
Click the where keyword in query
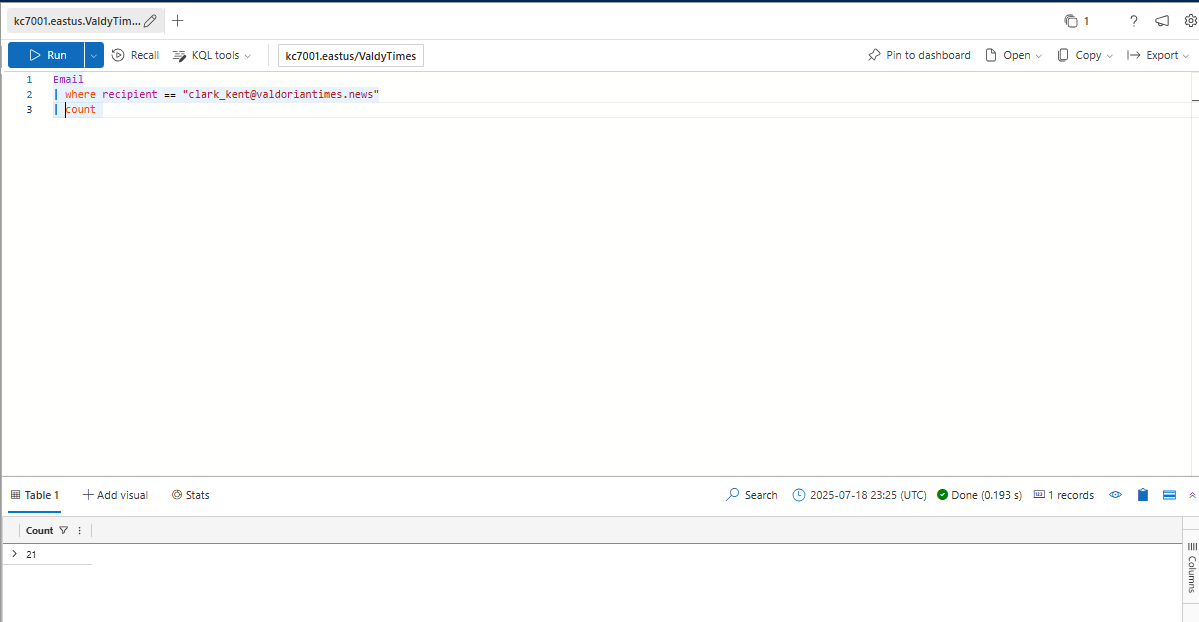click(80, 94)
